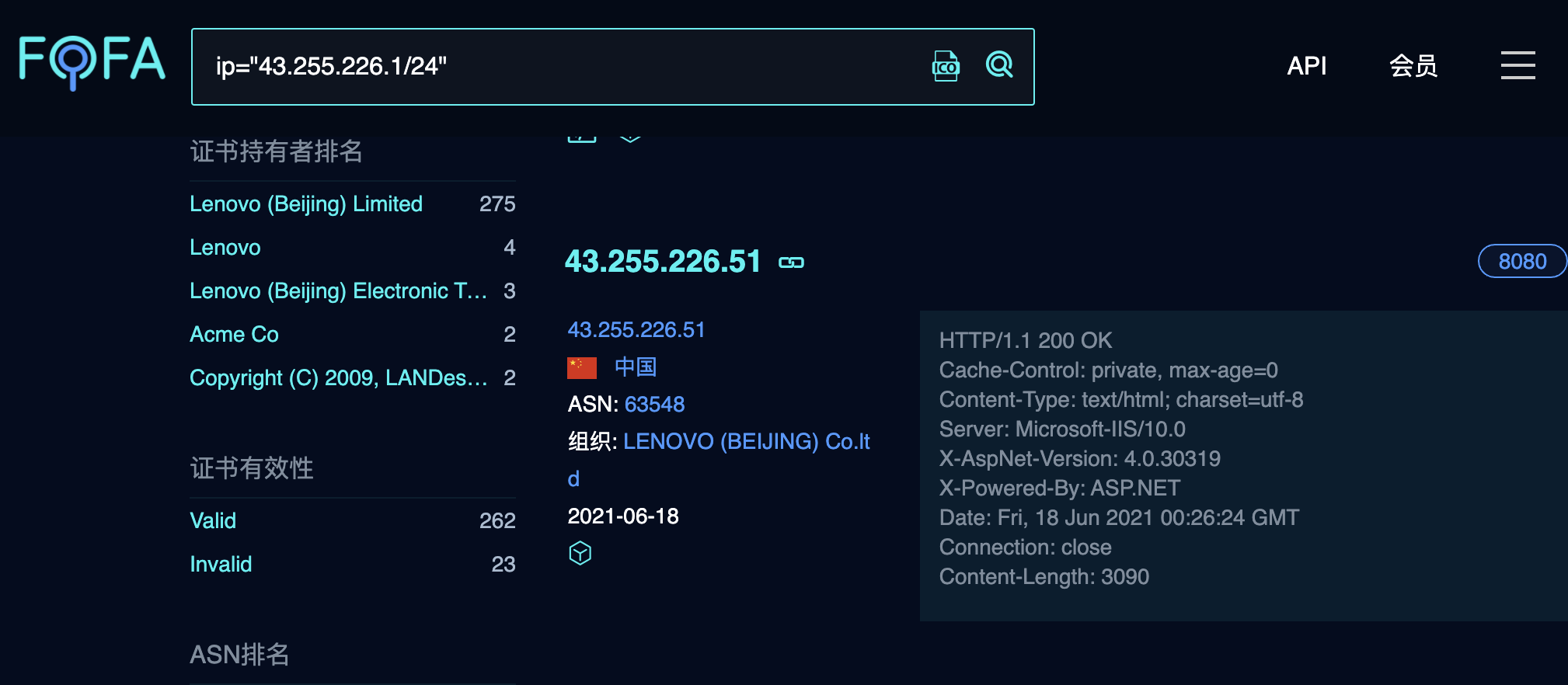Click the ASN排名 section heading
Viewport: 1568px width, 685px height.
[239, 654]
